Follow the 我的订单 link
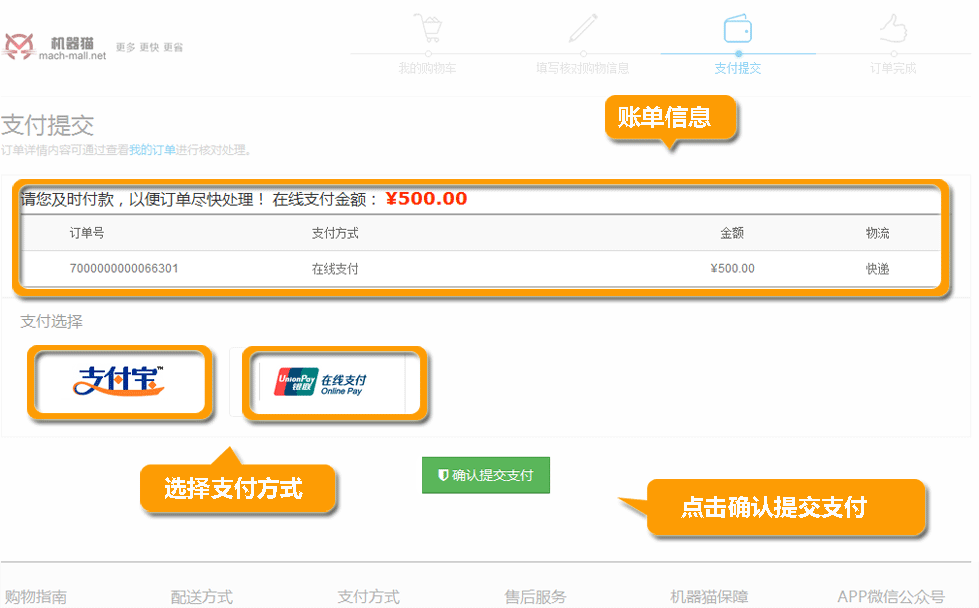 point(152,150)
